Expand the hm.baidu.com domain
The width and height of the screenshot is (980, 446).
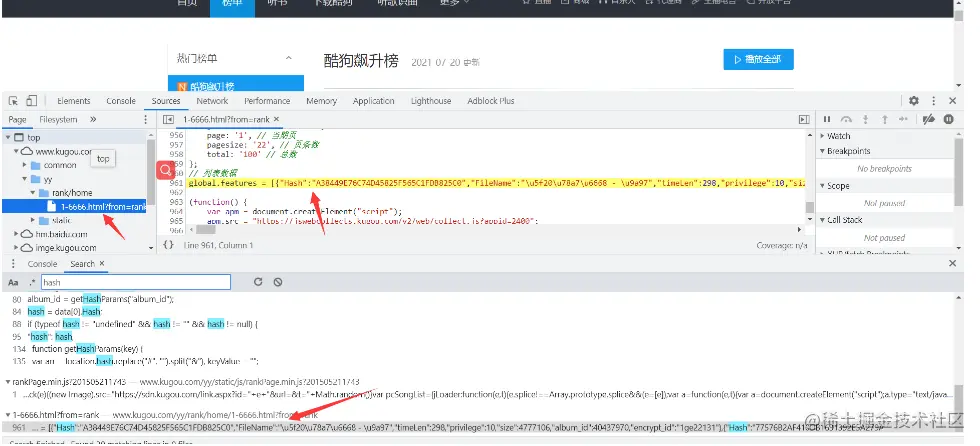click(16, 234)
